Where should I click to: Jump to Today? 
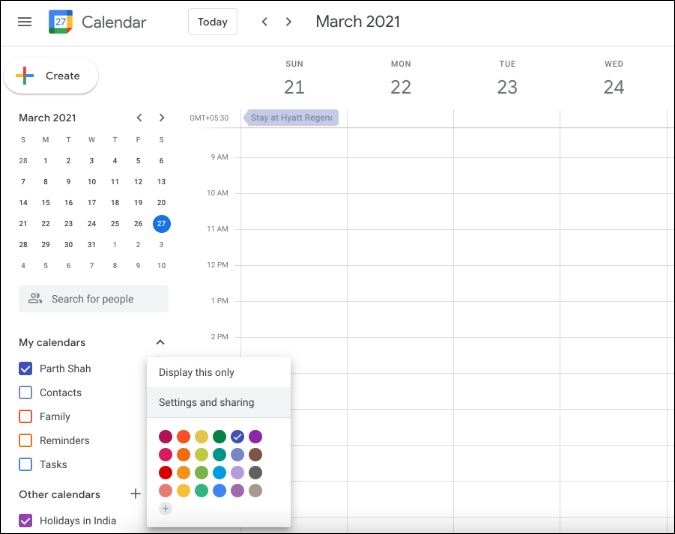click(213, 22)
